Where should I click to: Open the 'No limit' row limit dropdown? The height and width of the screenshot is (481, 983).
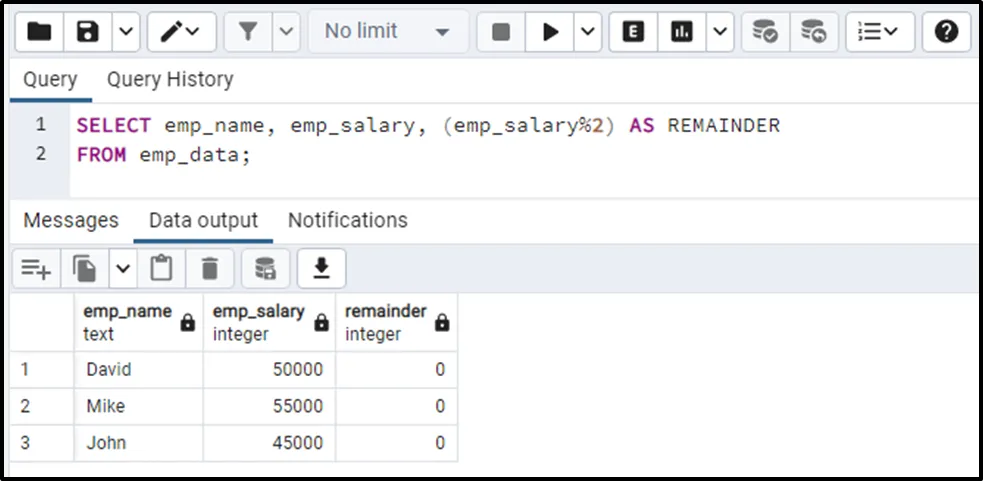pyautogui.click(x=387, y=32)
